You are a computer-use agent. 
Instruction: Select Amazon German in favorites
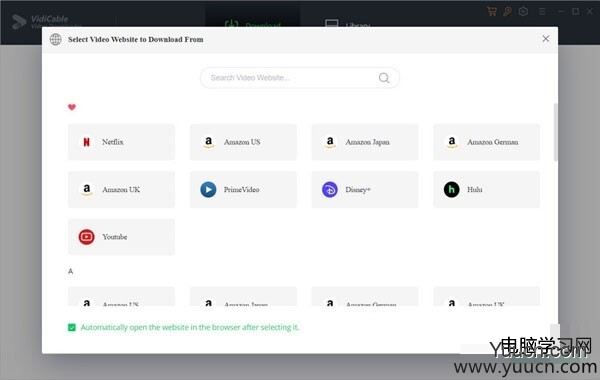coord(486,142)
